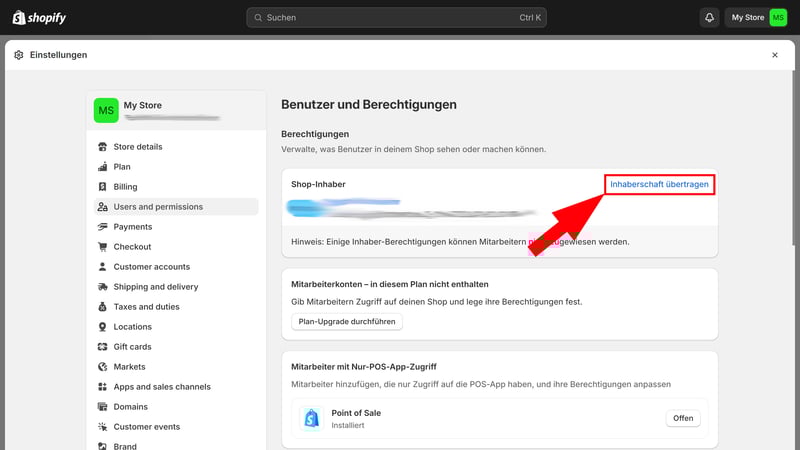Open Billing in settings sidebar
Screen dimensions: 800x450
click(x=125, y=187)
